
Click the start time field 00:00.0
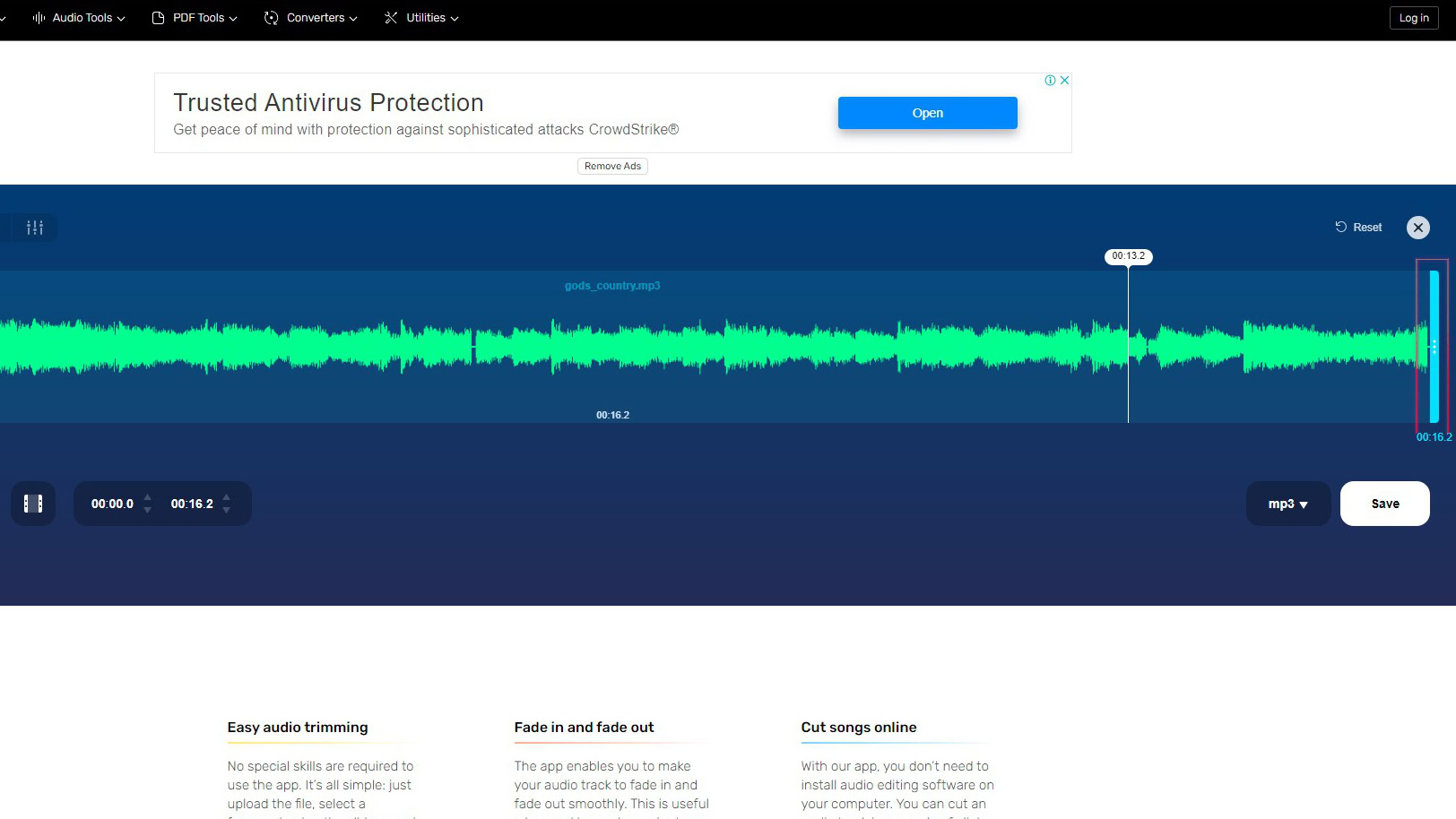click(x=112, y=504)
